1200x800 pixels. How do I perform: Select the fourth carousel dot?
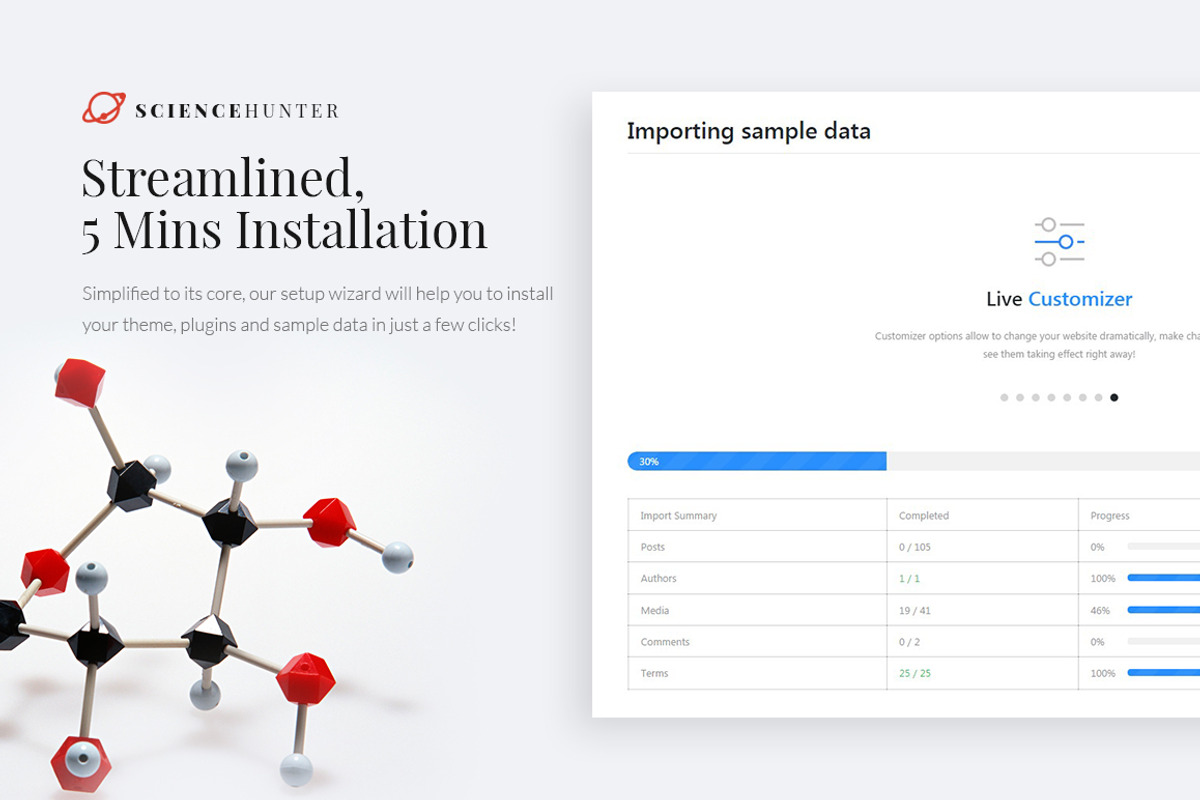1051,398
